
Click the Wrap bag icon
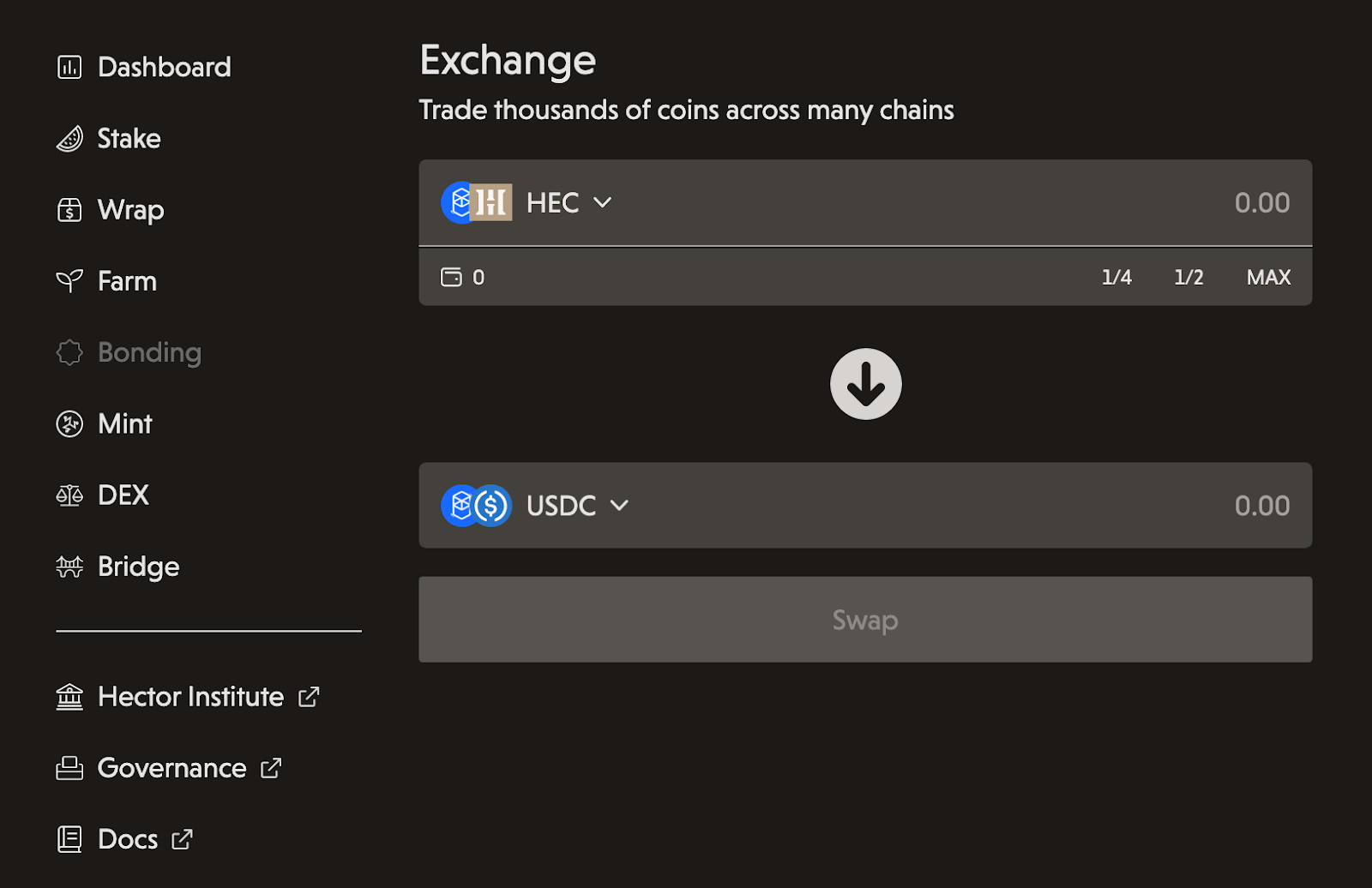(69, 210)
